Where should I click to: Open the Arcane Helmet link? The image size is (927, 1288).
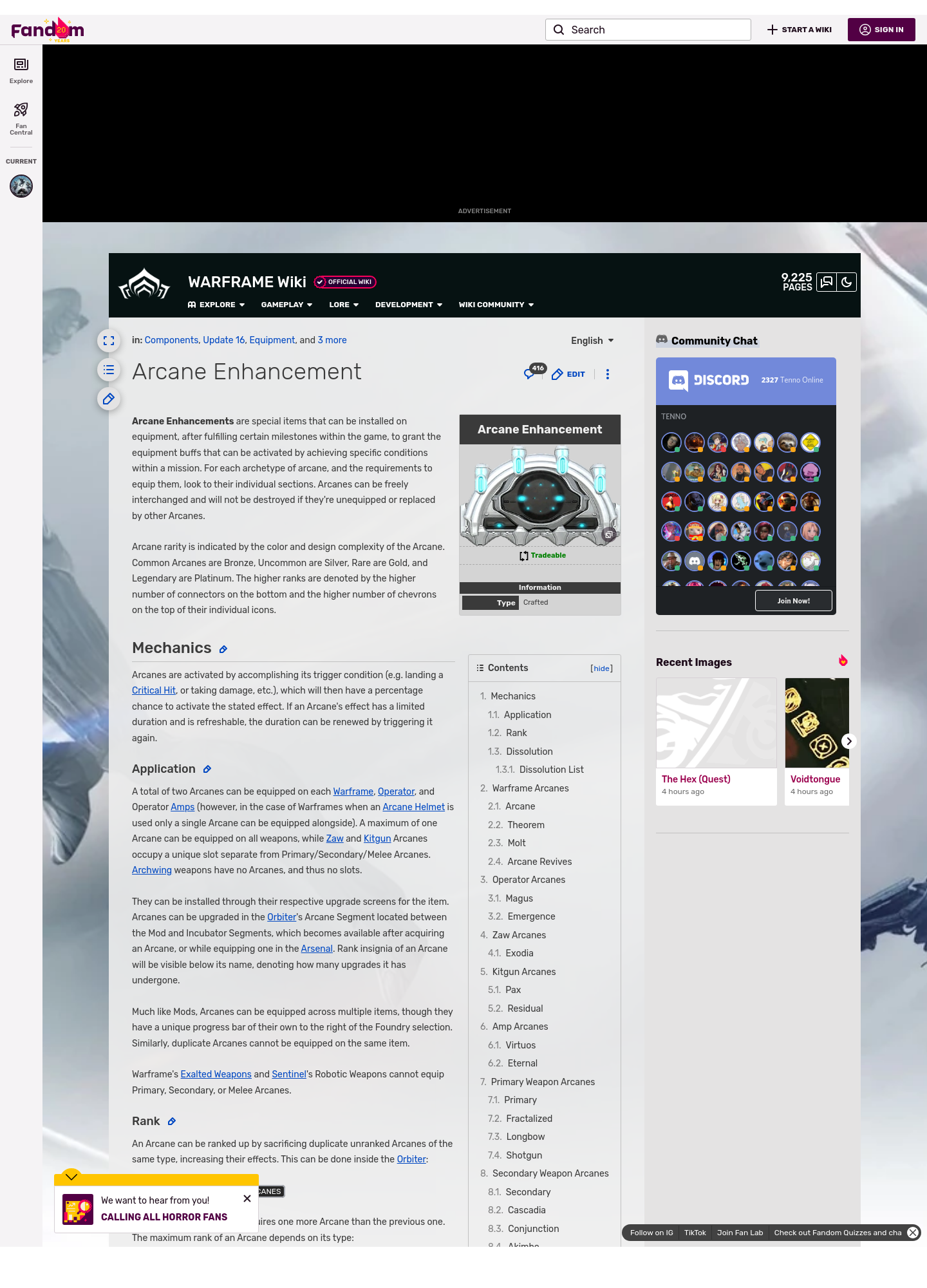(414, 807)
